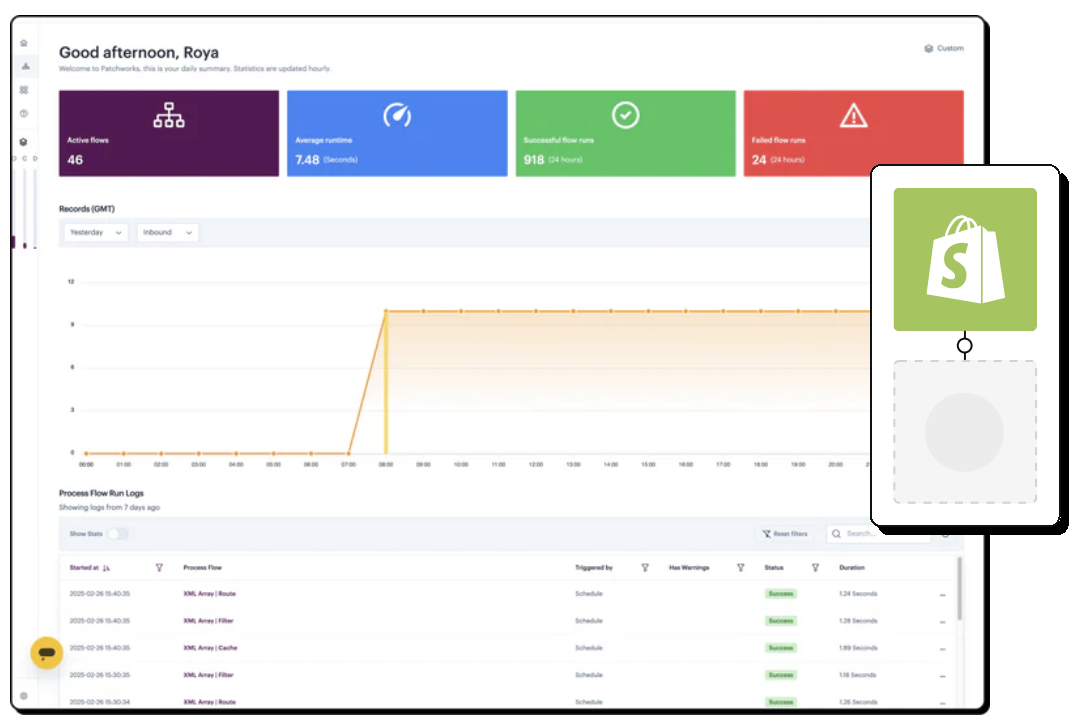Click the Records (GMT) heading
Screen dimensions: 1086x728
coord(87,209)
